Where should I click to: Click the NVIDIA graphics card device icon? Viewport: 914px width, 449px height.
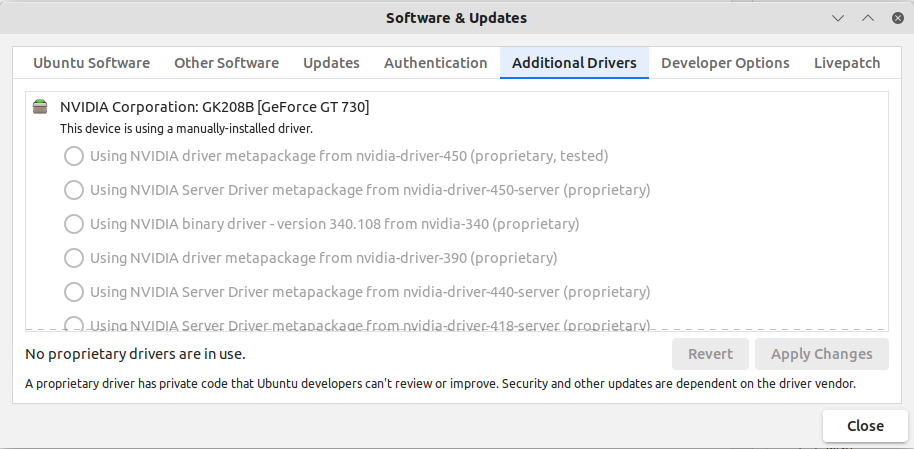point(40,107)
